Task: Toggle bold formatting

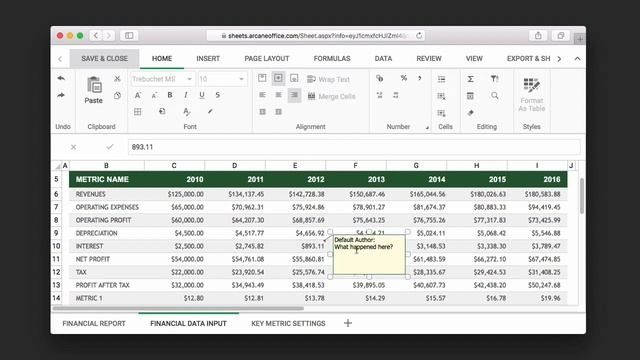Action: coord(170,95)
